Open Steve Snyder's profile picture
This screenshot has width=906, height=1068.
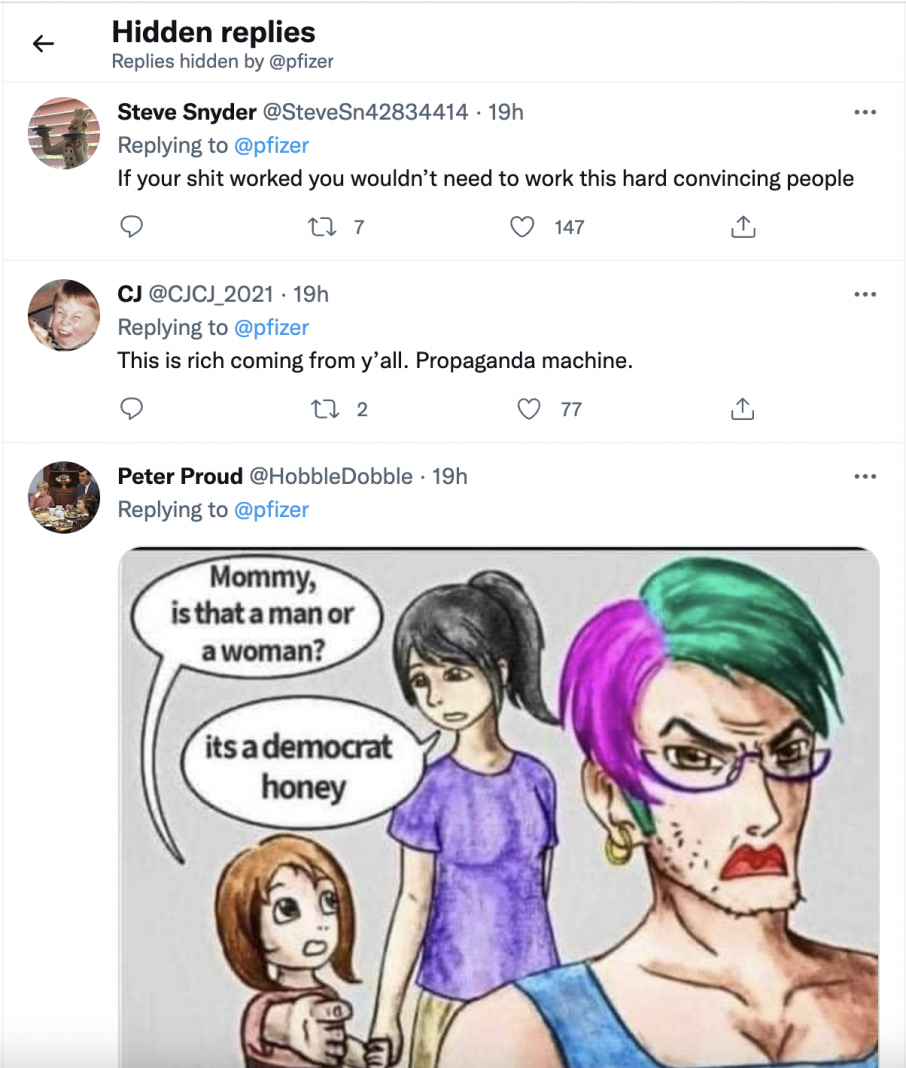[x=63, y=133]
